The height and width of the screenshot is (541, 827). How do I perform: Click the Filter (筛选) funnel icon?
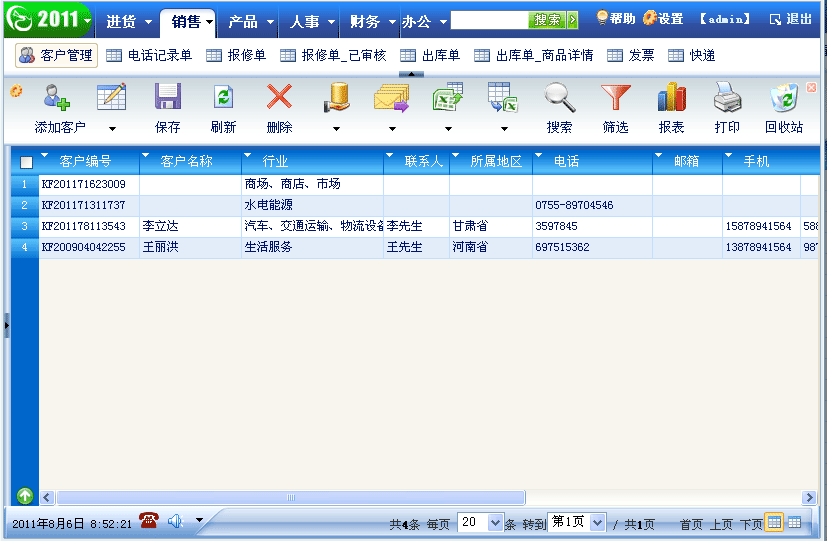coord(616,98)
